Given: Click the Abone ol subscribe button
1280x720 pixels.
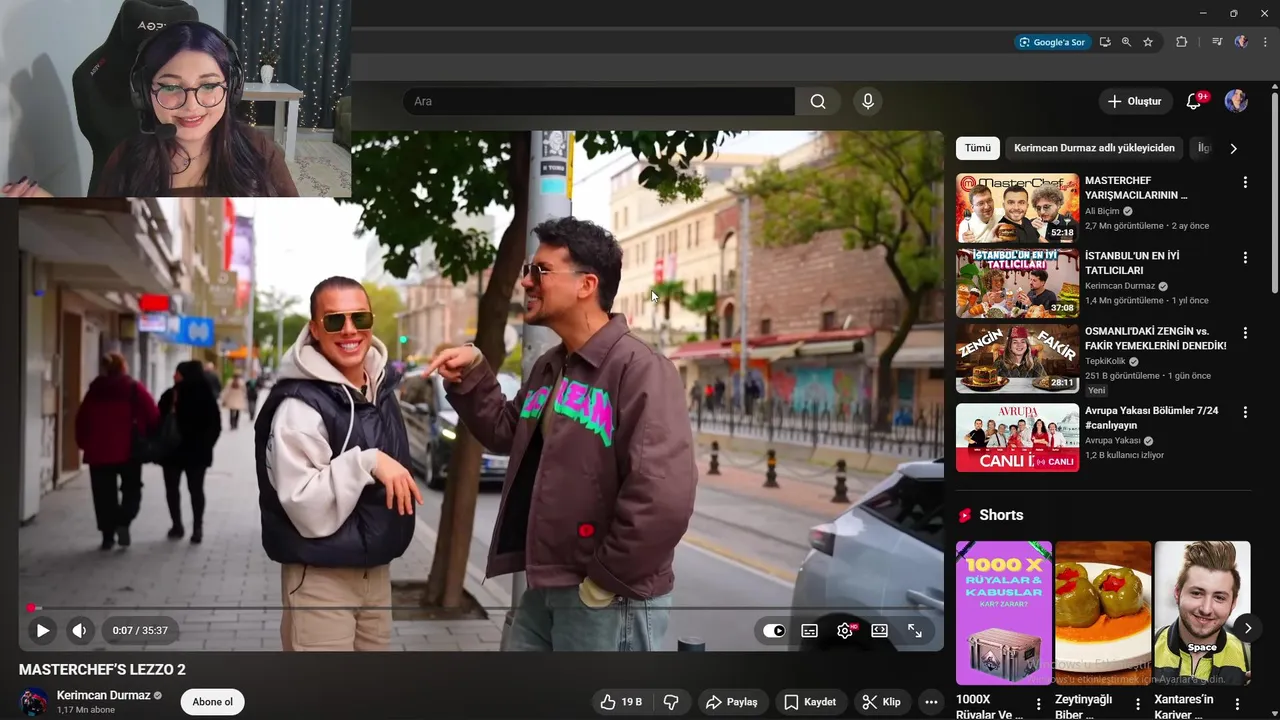Looking at the screenshot, I should pyautogui.click(x=212, y=702).
